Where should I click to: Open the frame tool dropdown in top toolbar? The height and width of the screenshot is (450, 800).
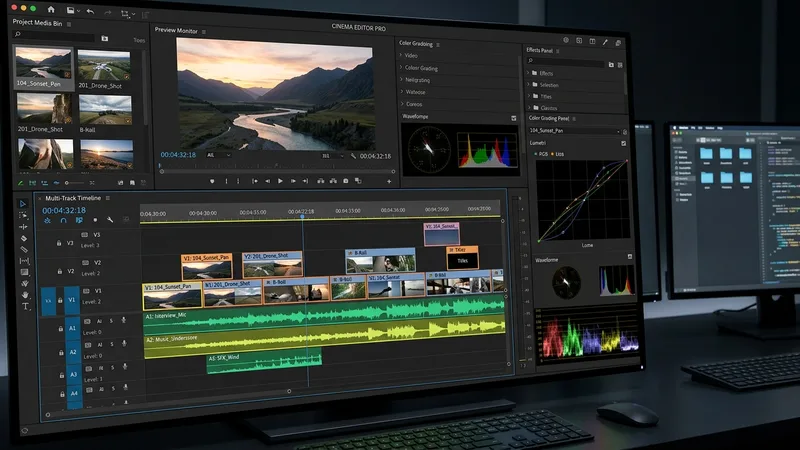(134, 14)
